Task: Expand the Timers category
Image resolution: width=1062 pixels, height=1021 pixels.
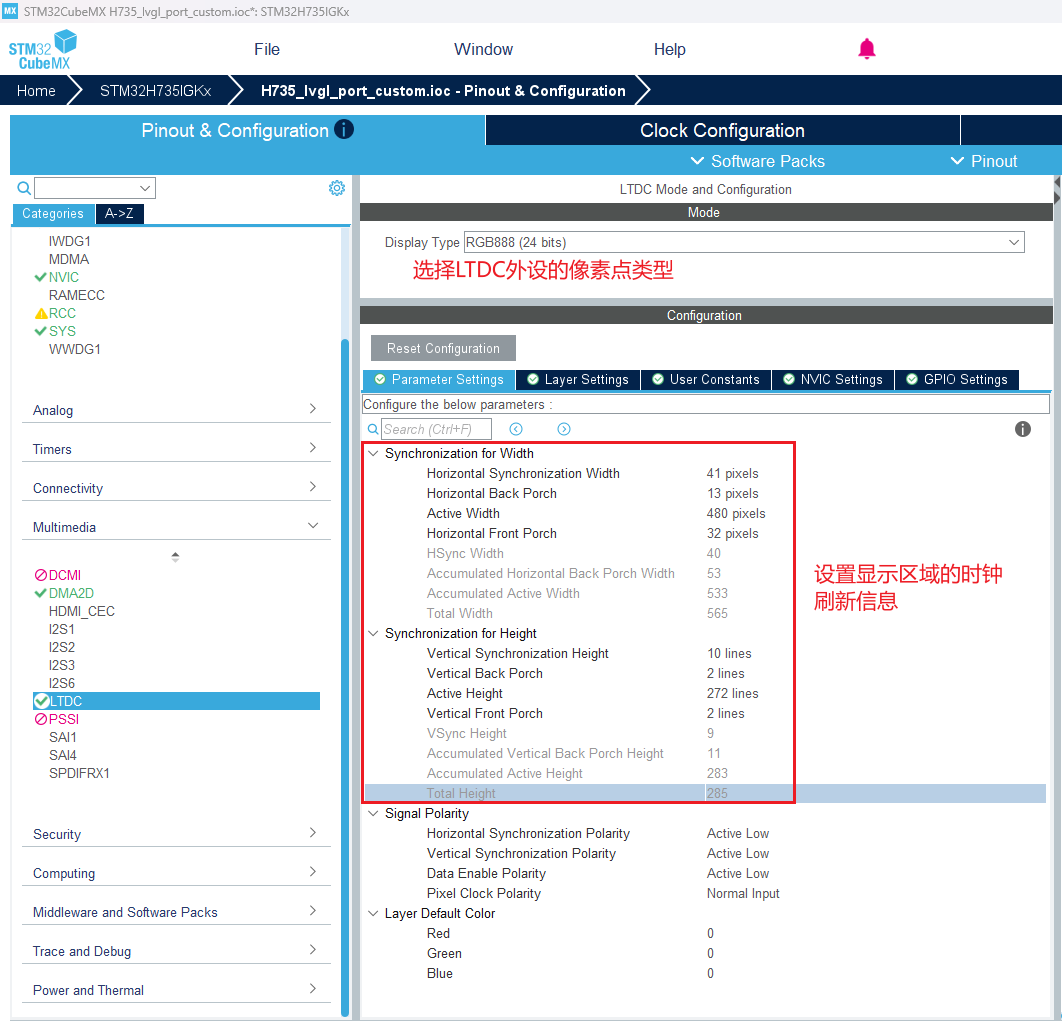Action: [176, 449]
